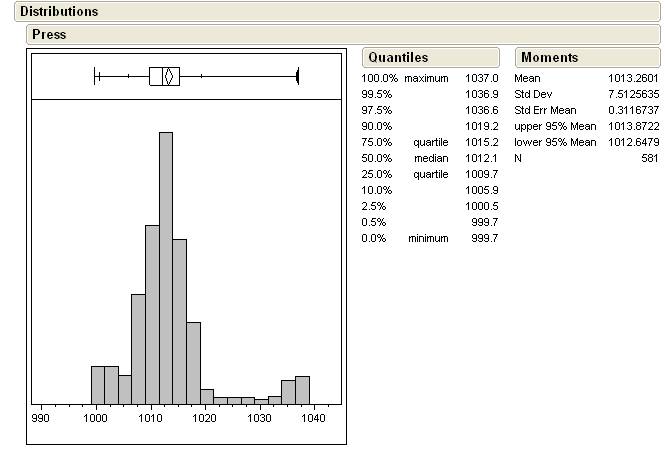This screenshot has width=665, height=452.
Task: Collapse the Distributions outline header
Action: pos(59,12)
